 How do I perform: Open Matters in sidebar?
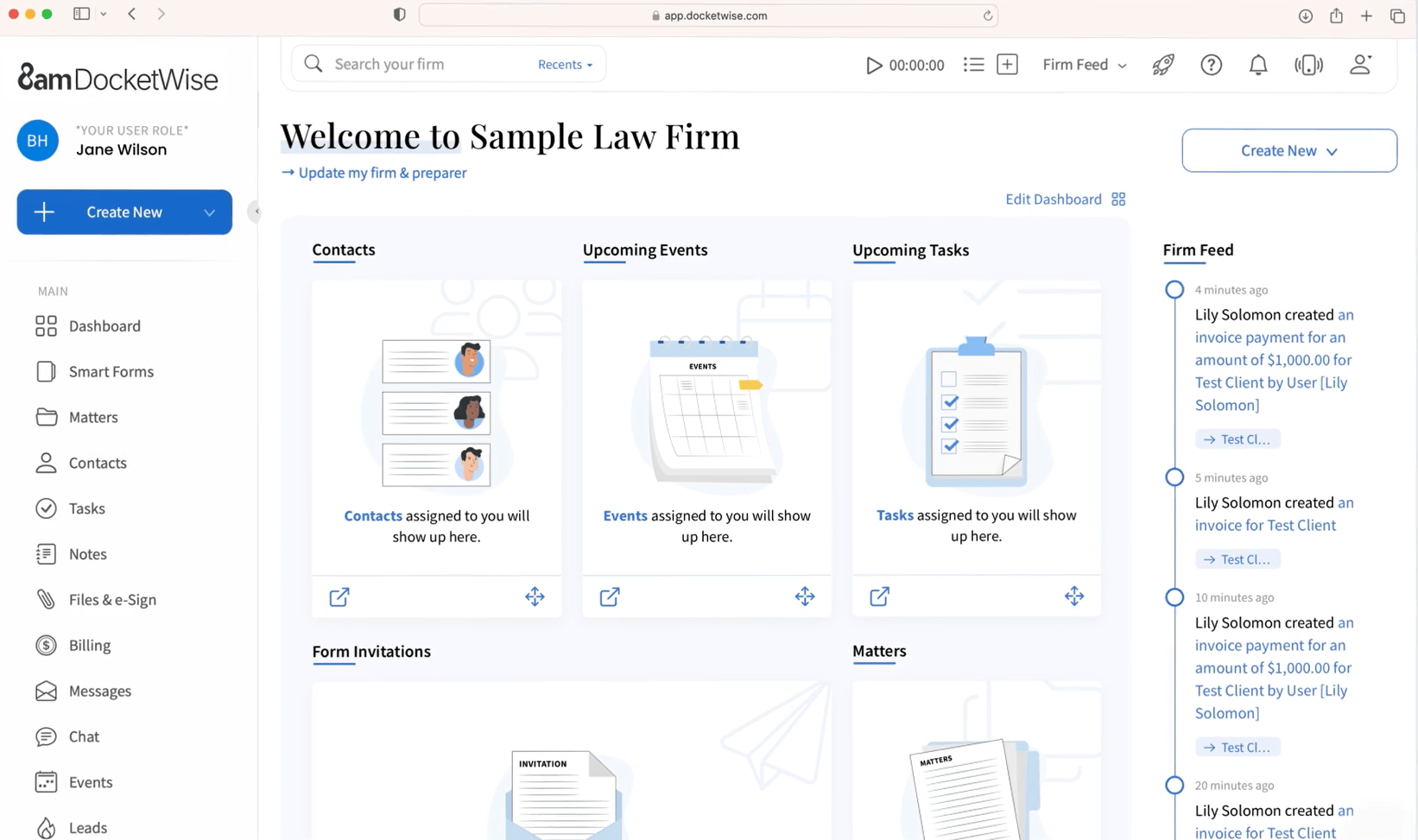(x=76, y=417)
